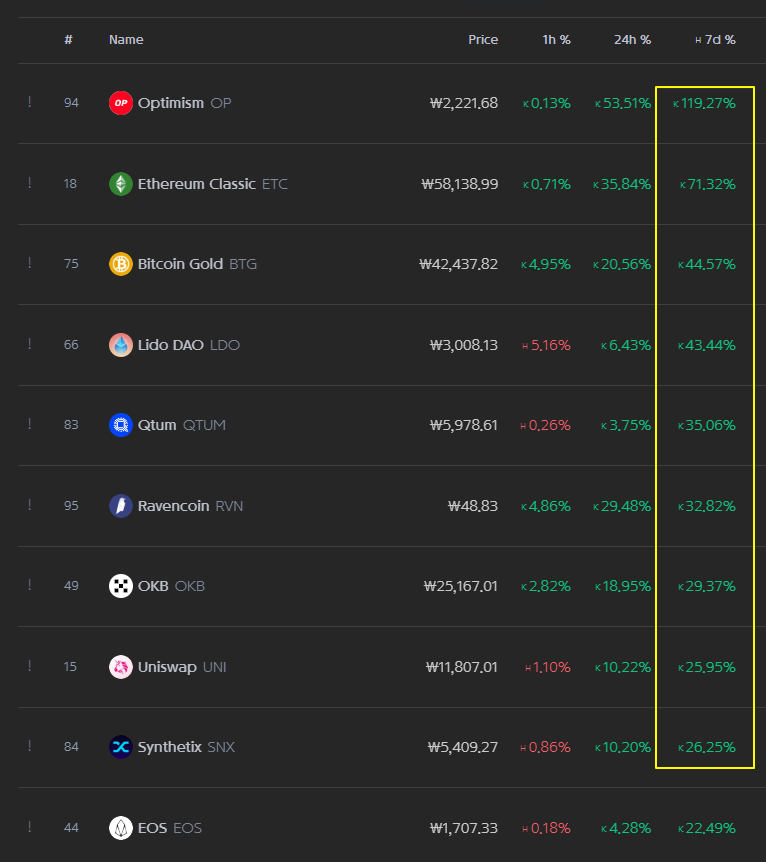The width and height of the screenshot is (766, 862).
Task: Click Synthetix 7d change 26.25%
Action: pos(707,747)
